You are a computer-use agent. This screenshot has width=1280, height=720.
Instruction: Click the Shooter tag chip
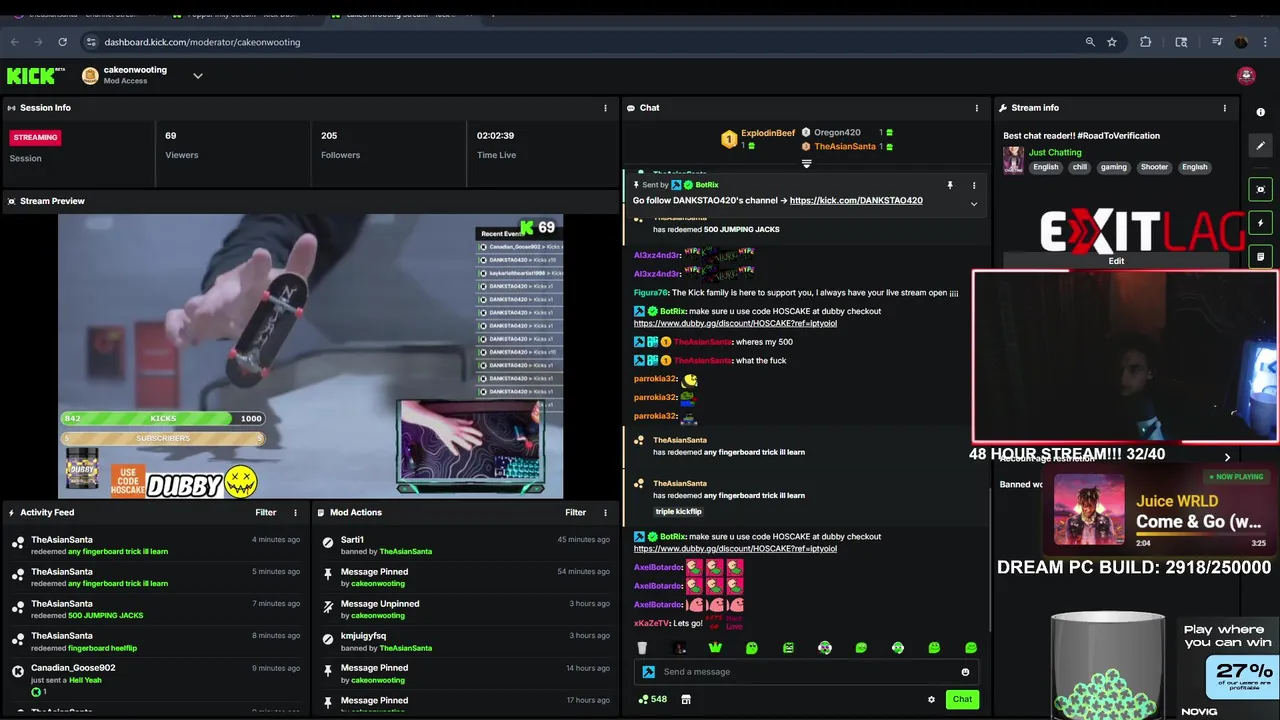[x=1154, y=167]
